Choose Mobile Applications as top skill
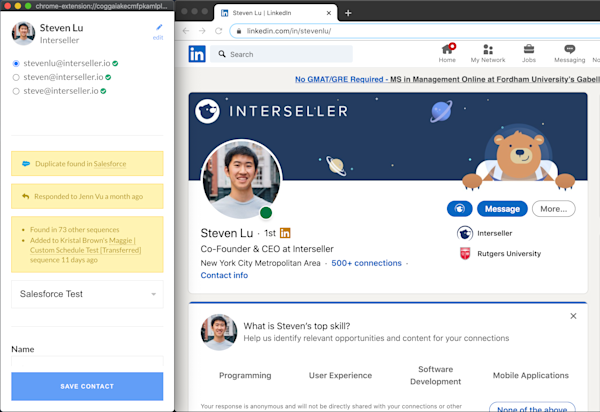Image resolution: width=600 pixels, height=412 pixels. pos(531,375)
